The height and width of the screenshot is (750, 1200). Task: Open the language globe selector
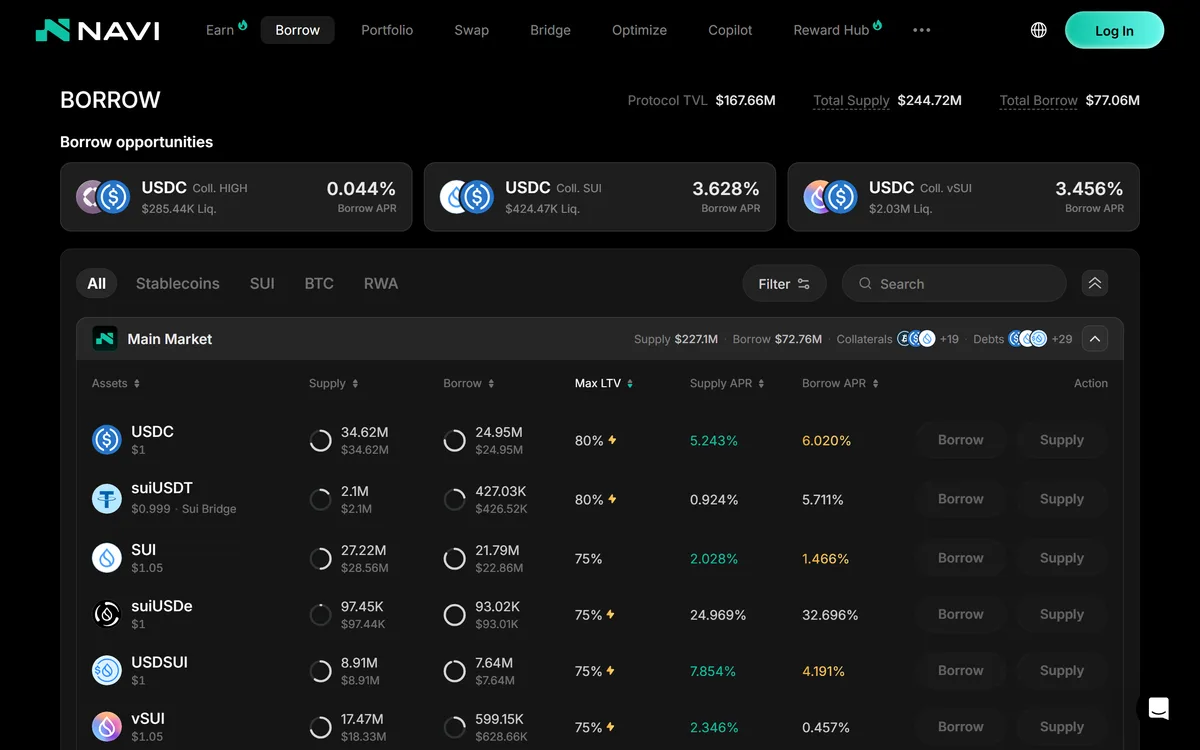coord(1039,30)
